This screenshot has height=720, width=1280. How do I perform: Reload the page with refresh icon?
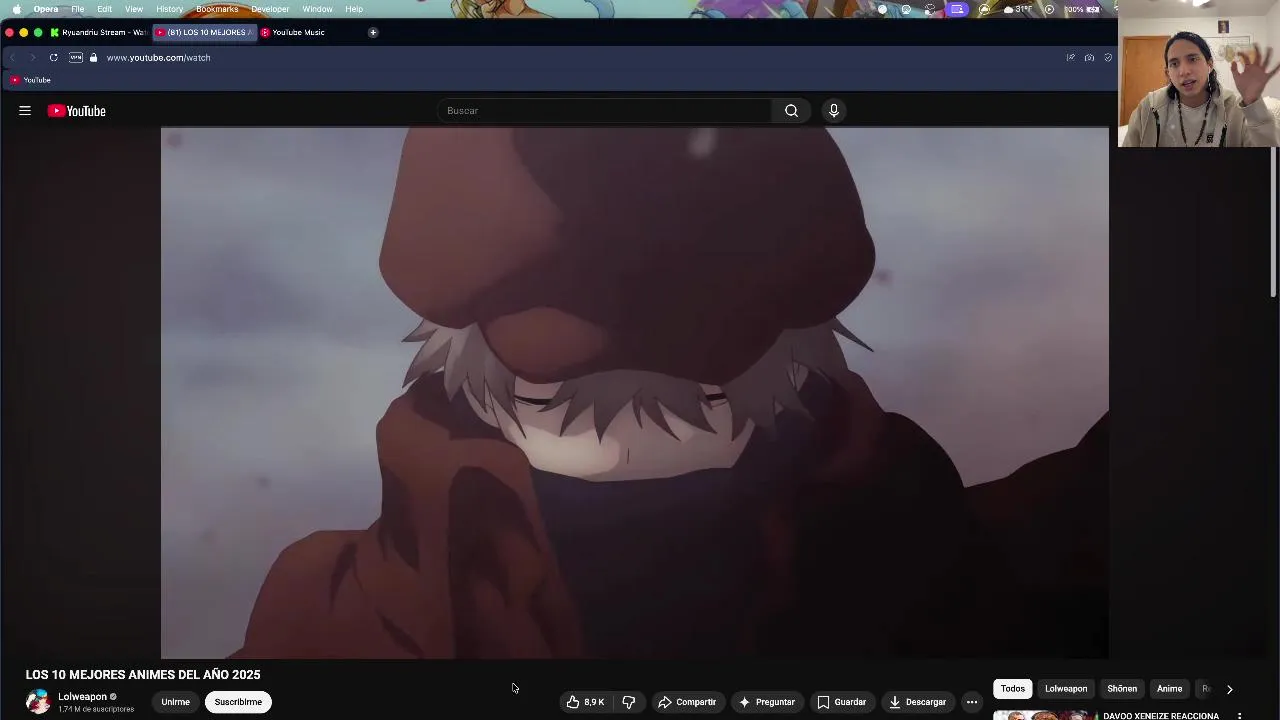pos(53,58)
